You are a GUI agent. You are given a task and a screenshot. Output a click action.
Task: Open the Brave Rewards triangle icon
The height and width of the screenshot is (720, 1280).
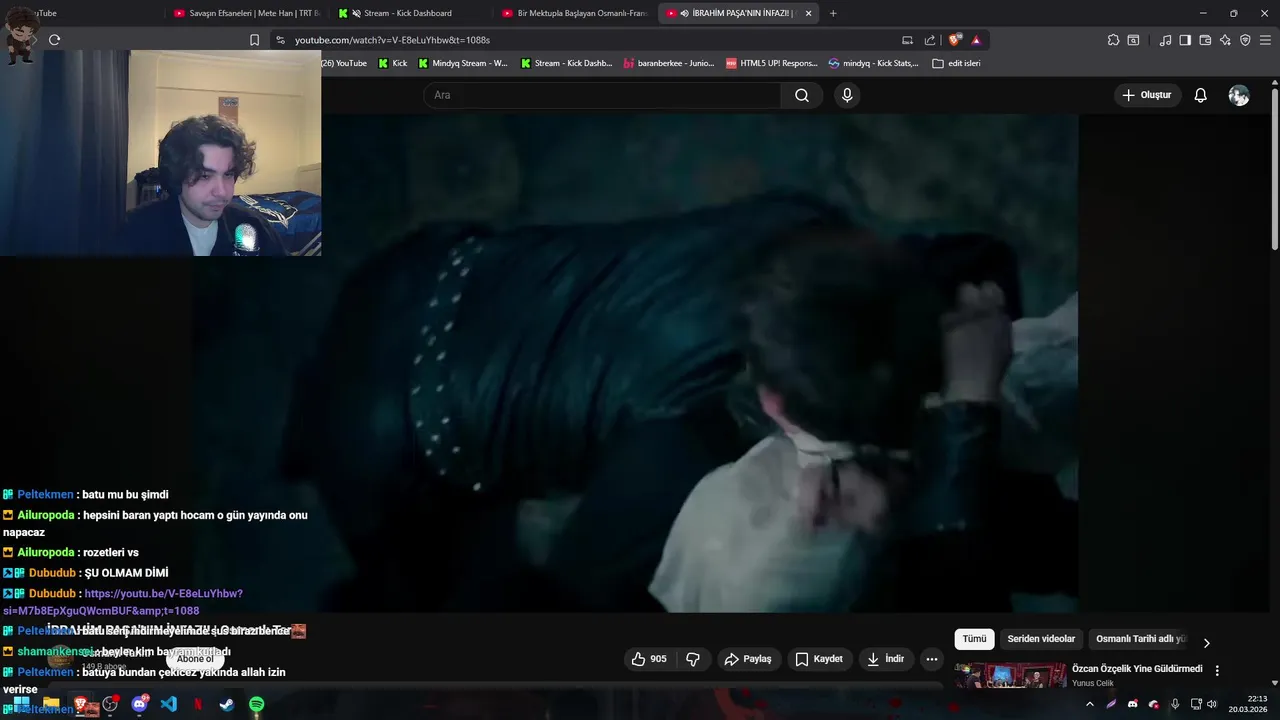(x=976, y=40)
